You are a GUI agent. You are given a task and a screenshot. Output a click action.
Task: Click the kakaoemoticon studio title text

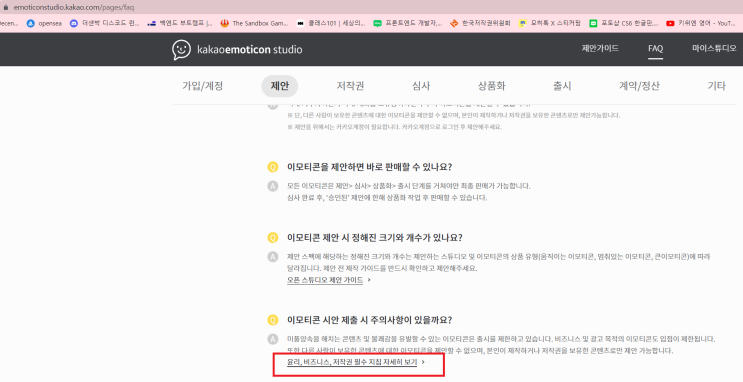click(250, 50)
